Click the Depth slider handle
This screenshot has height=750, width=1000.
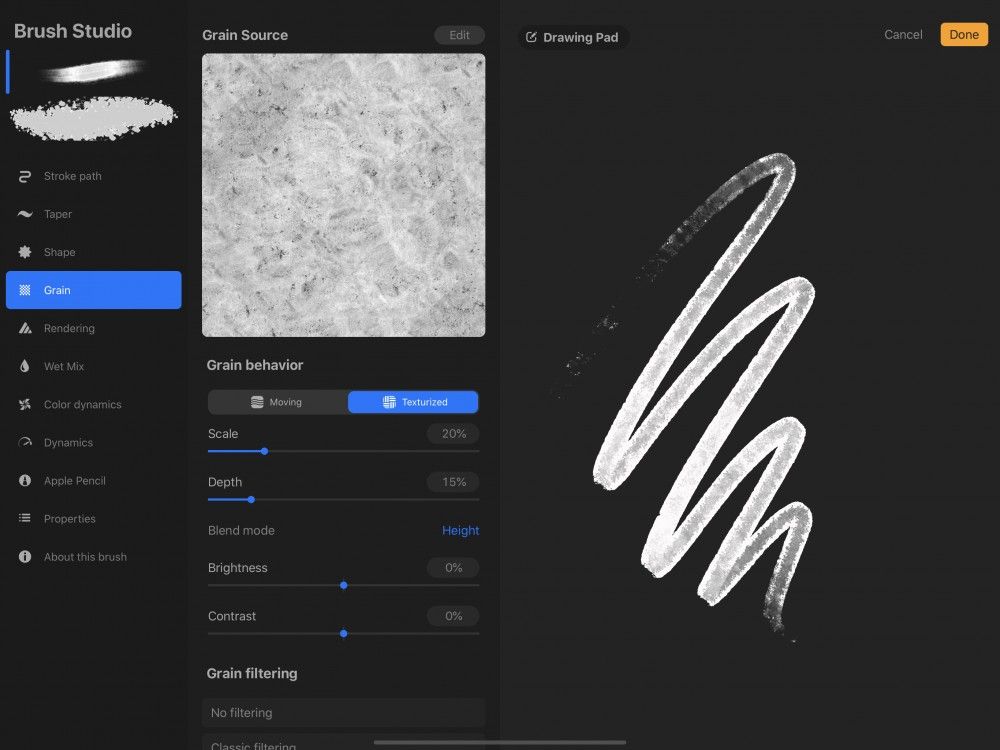click(251, 500)
